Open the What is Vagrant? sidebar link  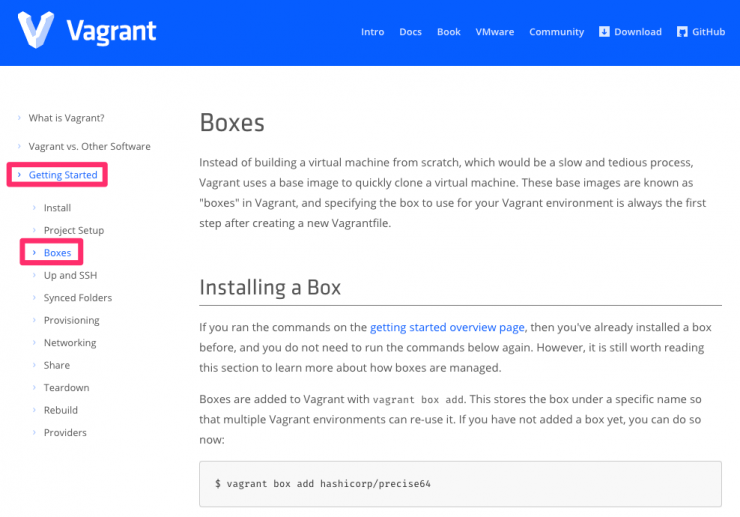(x=66, y=118)
